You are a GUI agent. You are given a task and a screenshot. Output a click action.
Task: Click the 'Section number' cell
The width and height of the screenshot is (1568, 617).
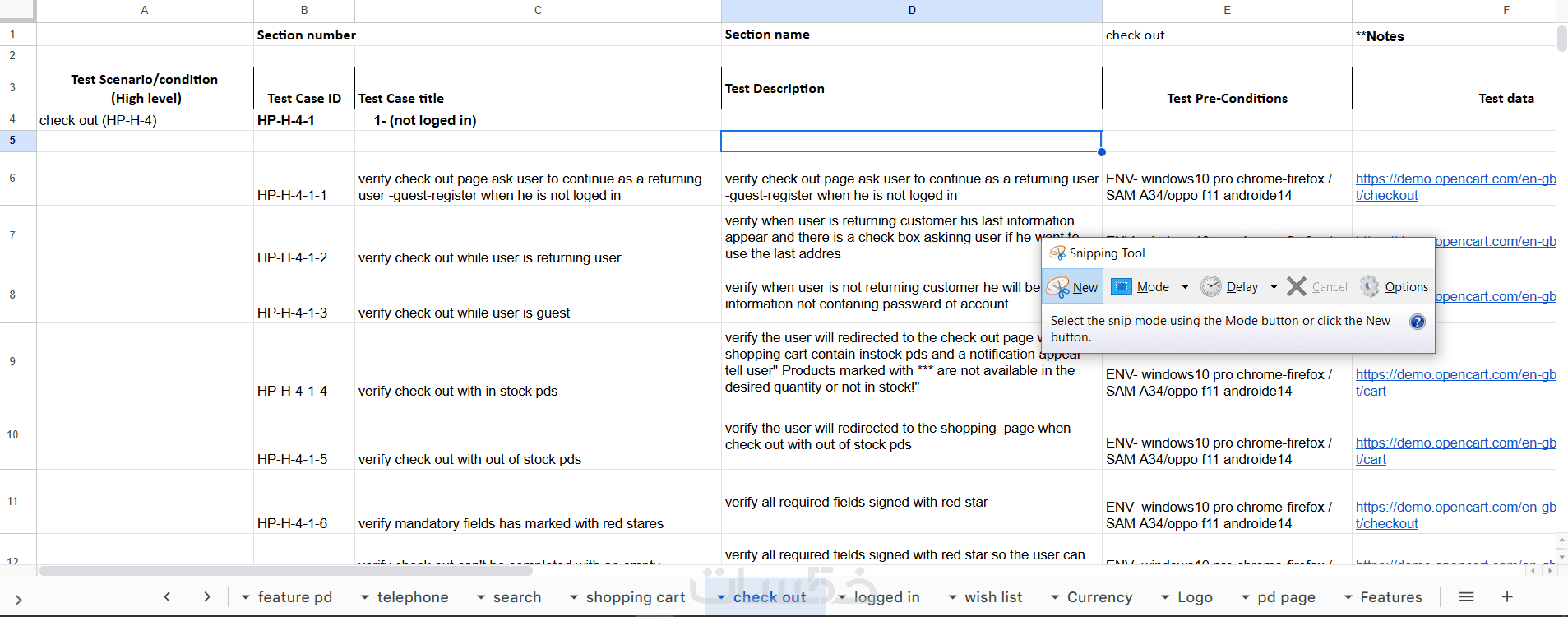click(x=306, y=35)
